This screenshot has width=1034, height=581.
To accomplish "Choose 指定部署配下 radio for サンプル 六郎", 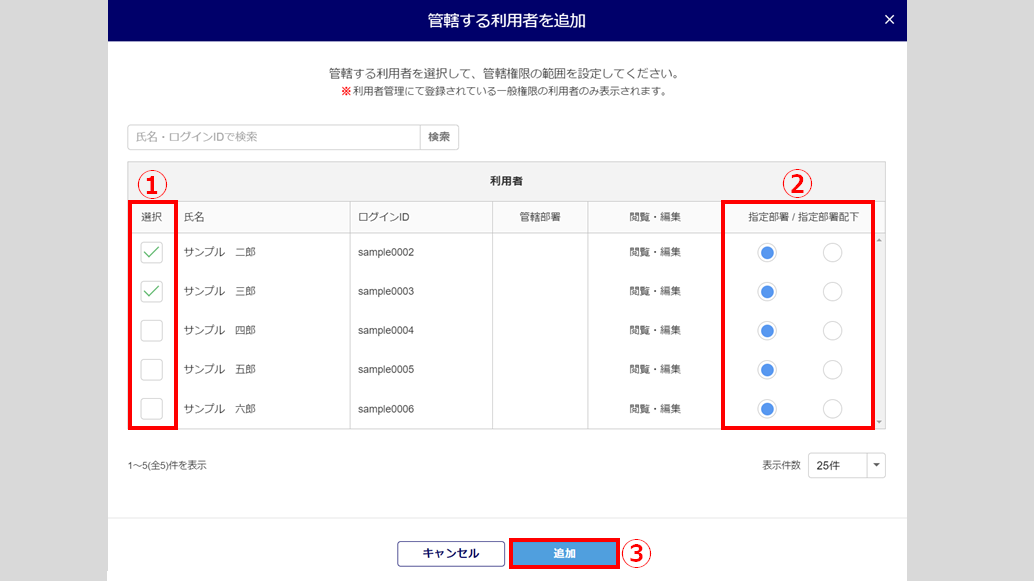I will coord(832,408).
